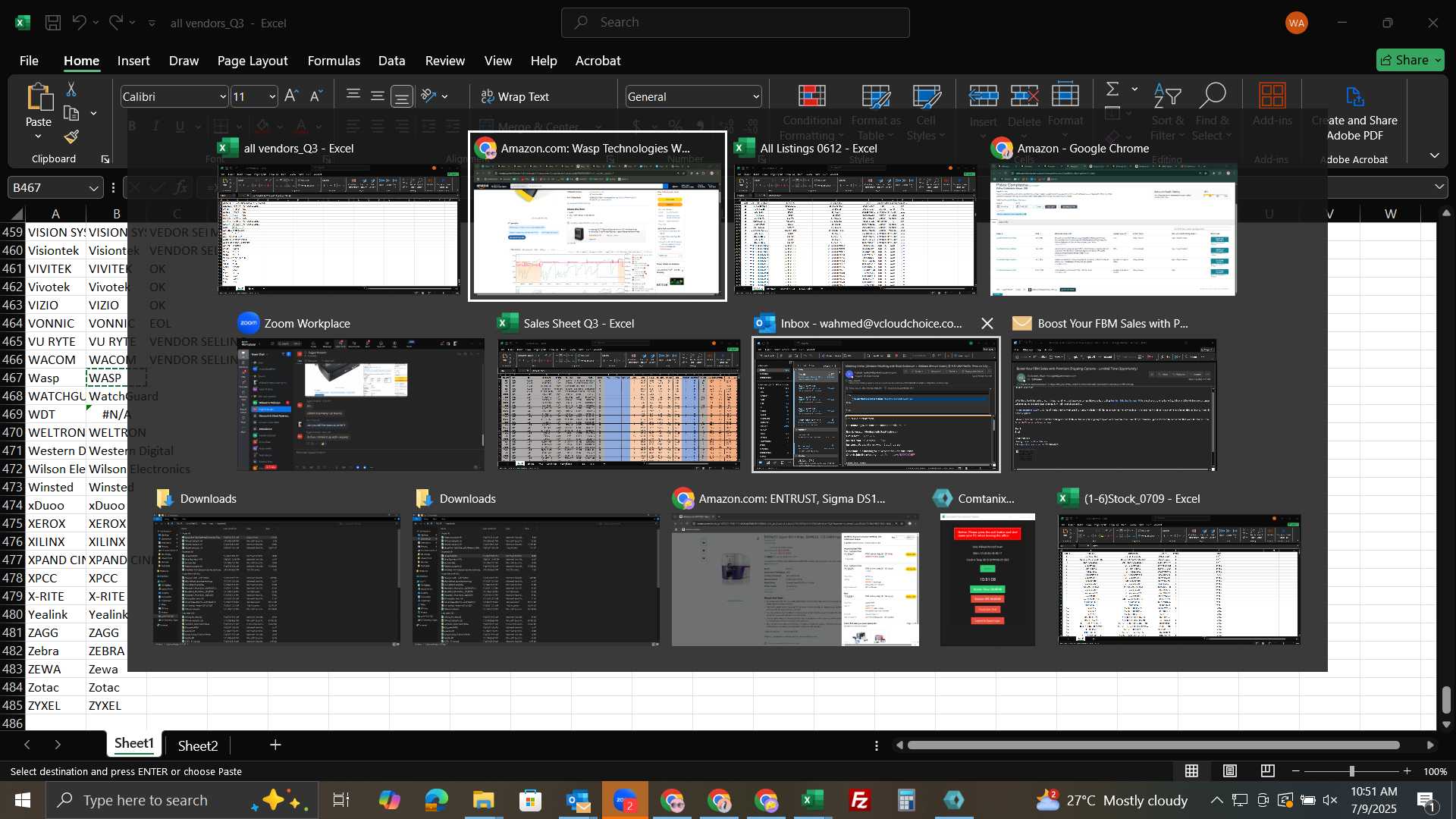Open font size 11 dropdown
Image resolution: width=1456 pixels, height=819 pixels.
[272, 97]
